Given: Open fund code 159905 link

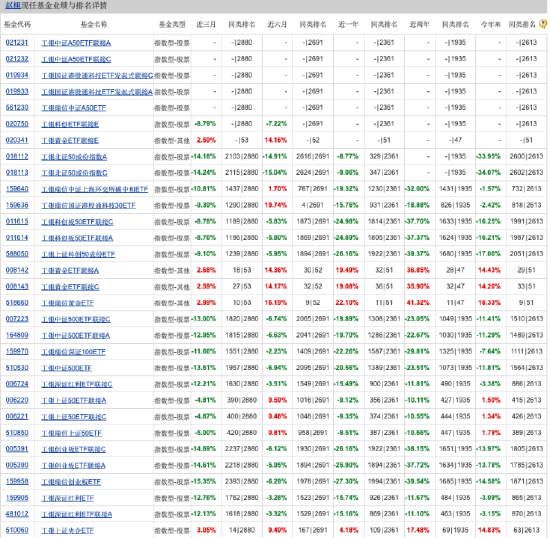Looking at the screenshot, I should (17, 498).
